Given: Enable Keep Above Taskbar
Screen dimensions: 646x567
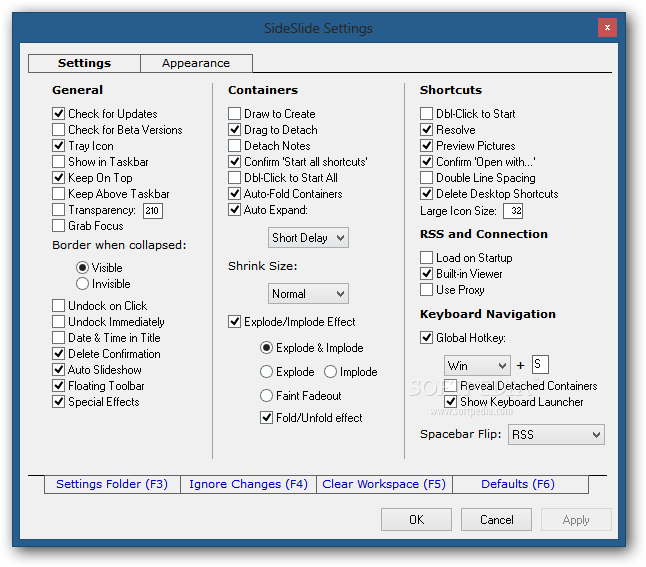Looking at the screenshot, I should (59, 194).
